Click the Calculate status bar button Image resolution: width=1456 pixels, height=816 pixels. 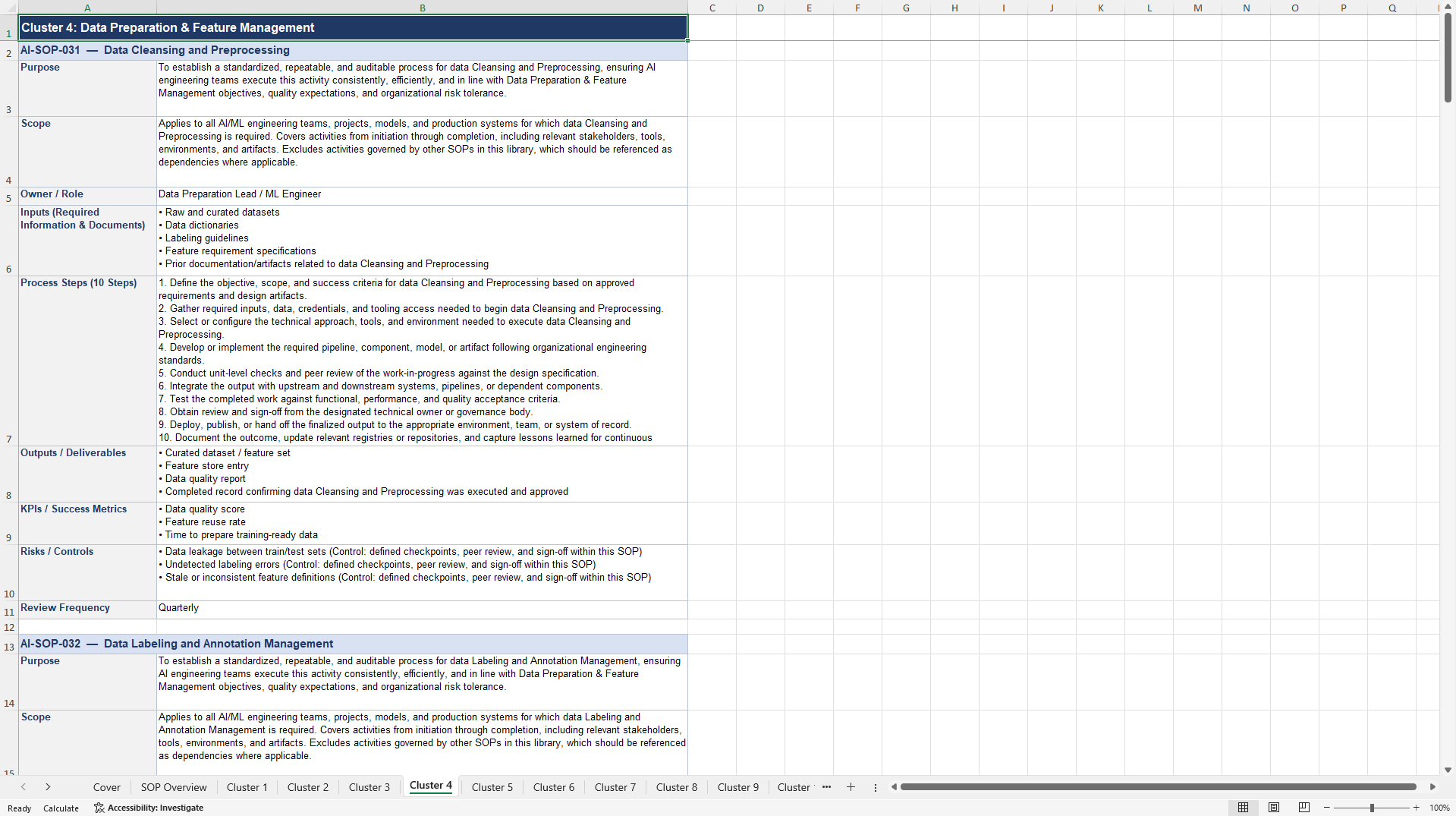click(61, 808)
